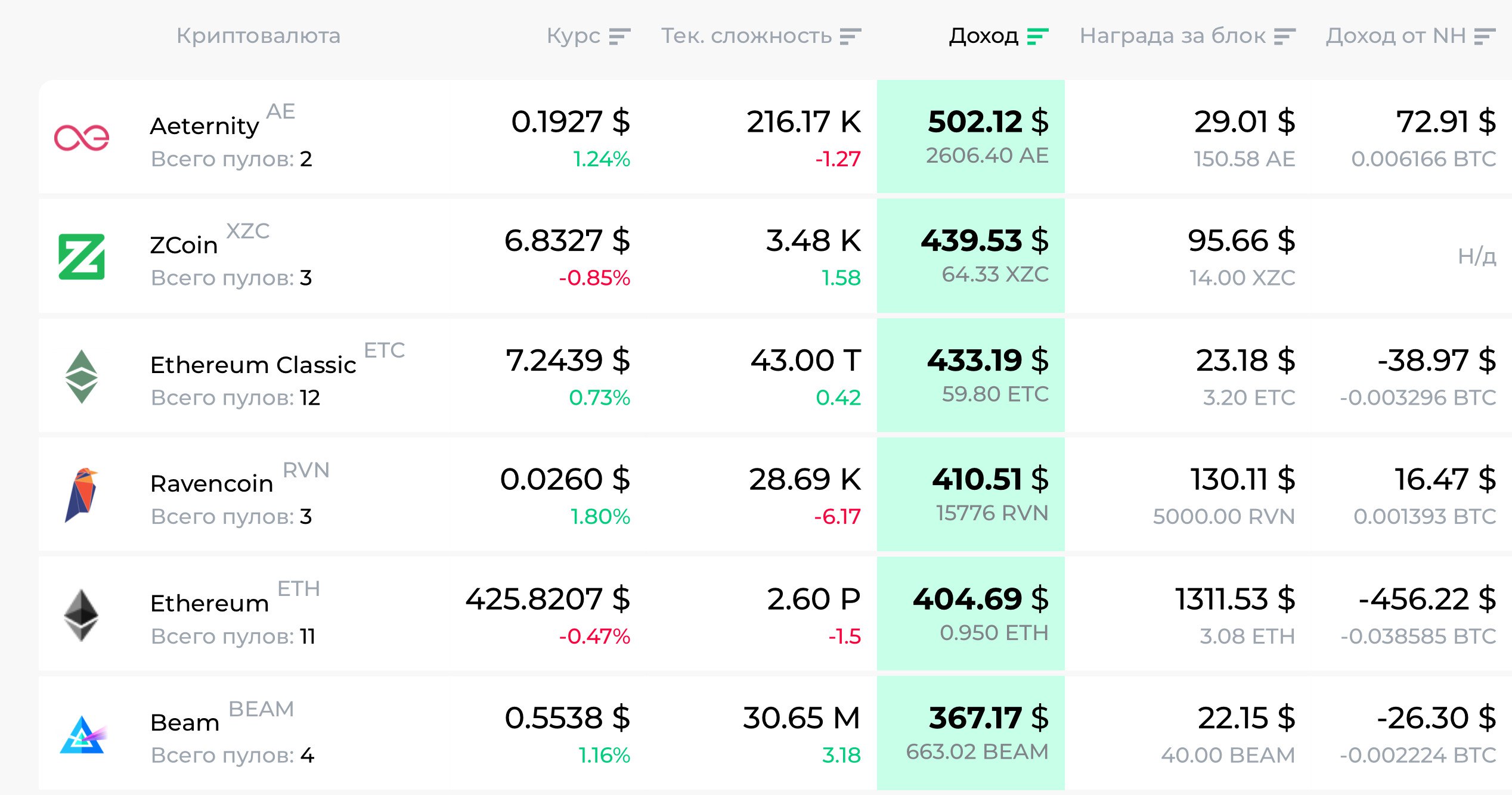1512x795 pixels.
Task: Click ZCoin NH income Н/д
Action: [1477, 256]
